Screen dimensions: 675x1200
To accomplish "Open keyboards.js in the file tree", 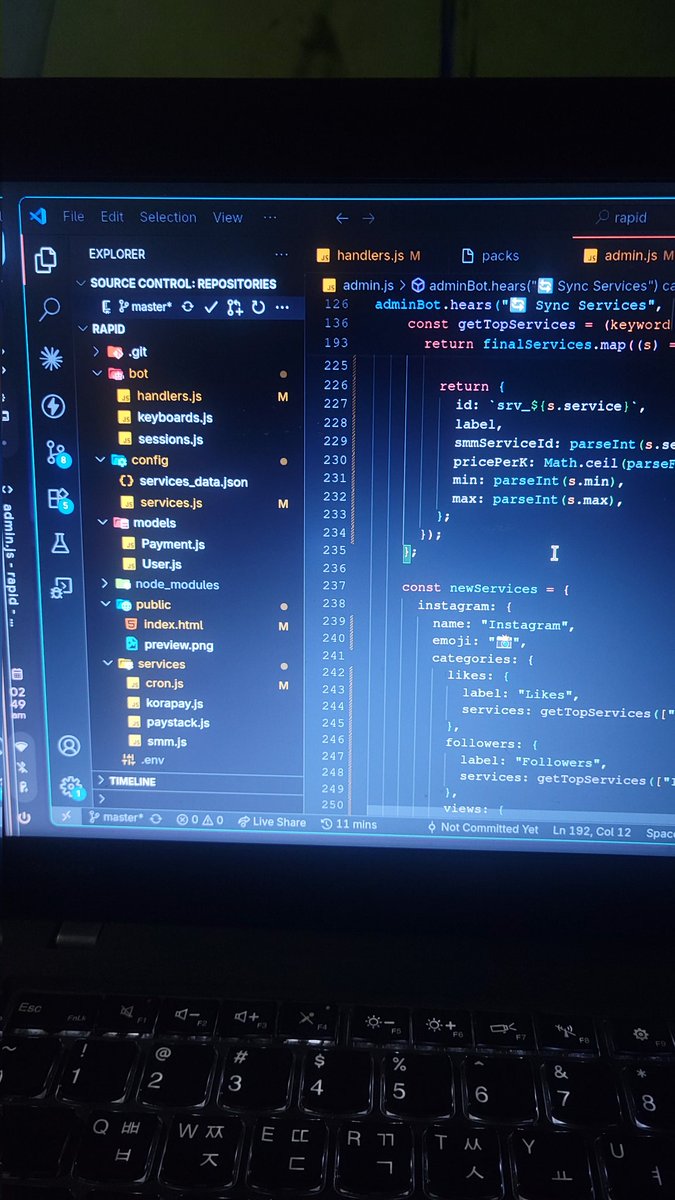I will pos(174,417).
